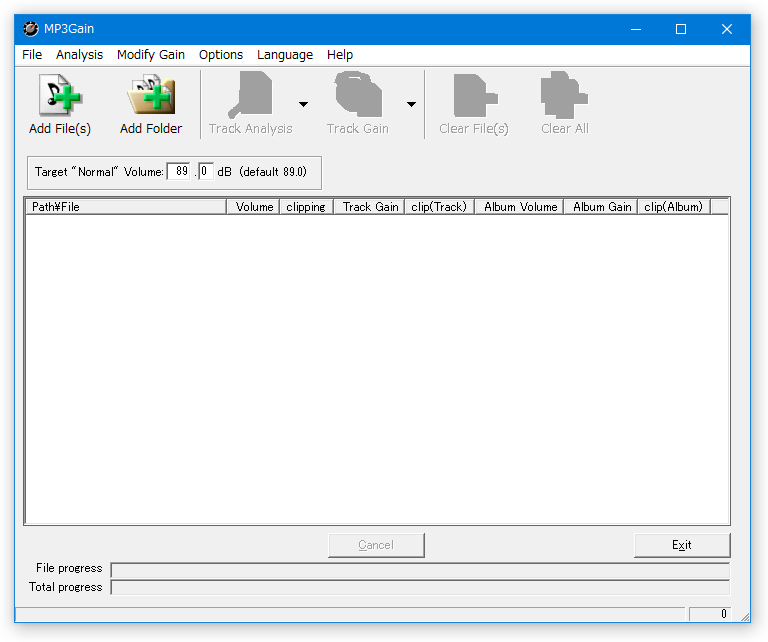This screenshot has height=642, width=768.
Task: Click the window resize grip corner
Action: 744,617
